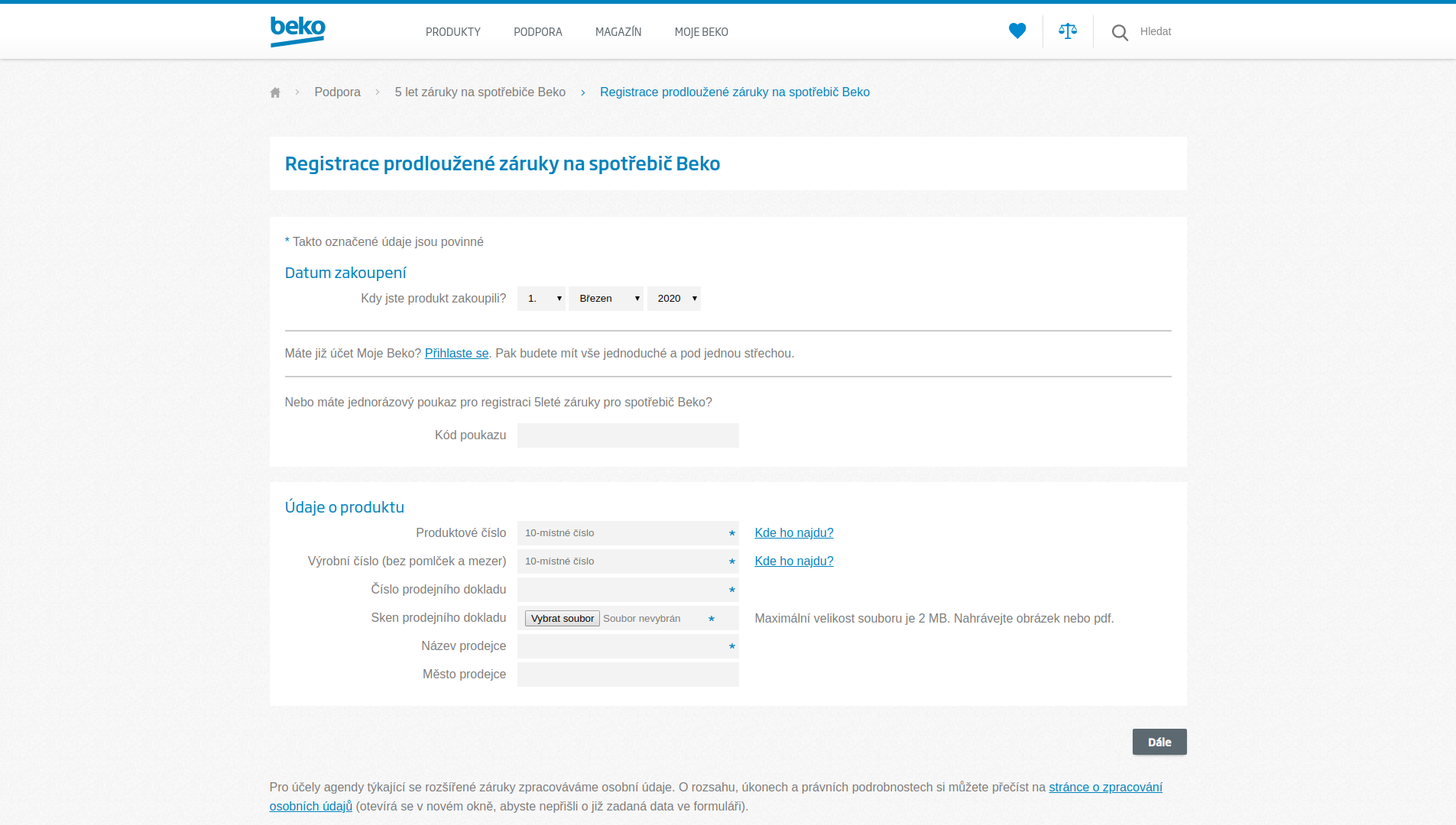Click the 'Údaje o produktu' section heading
This screenshot has height=825, width=1456.
(345, 507)
